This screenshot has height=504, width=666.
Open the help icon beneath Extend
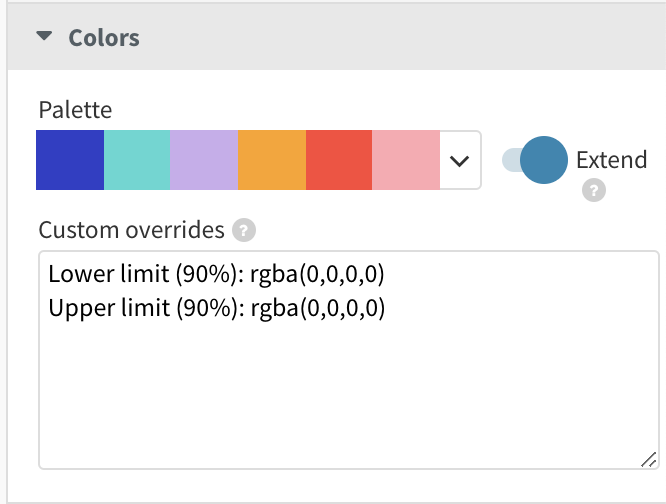594,190
